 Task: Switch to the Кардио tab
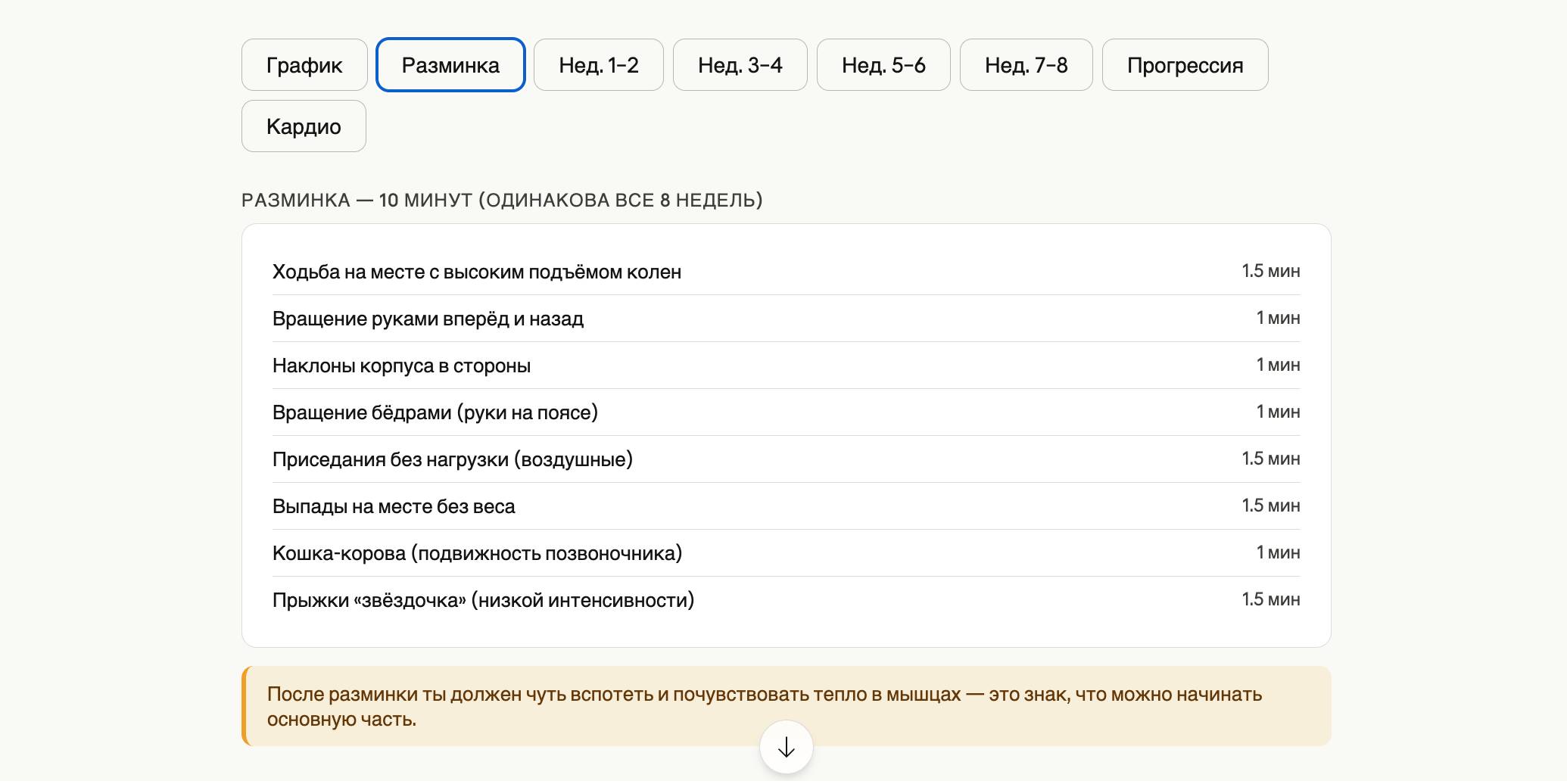[304, 126]
